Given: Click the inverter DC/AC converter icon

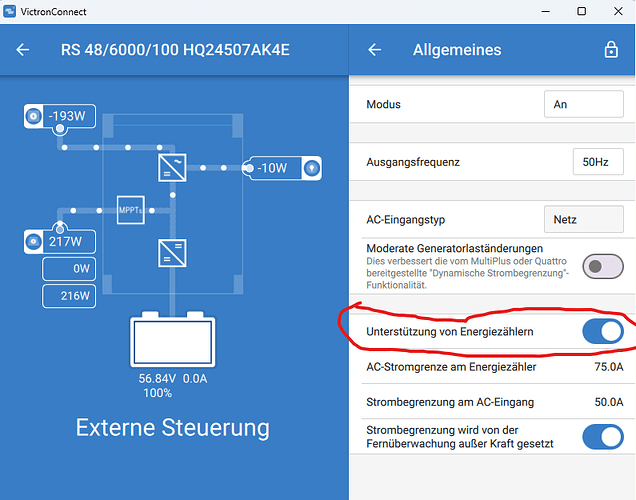Looking at the screenshot, I should (172, 167).
